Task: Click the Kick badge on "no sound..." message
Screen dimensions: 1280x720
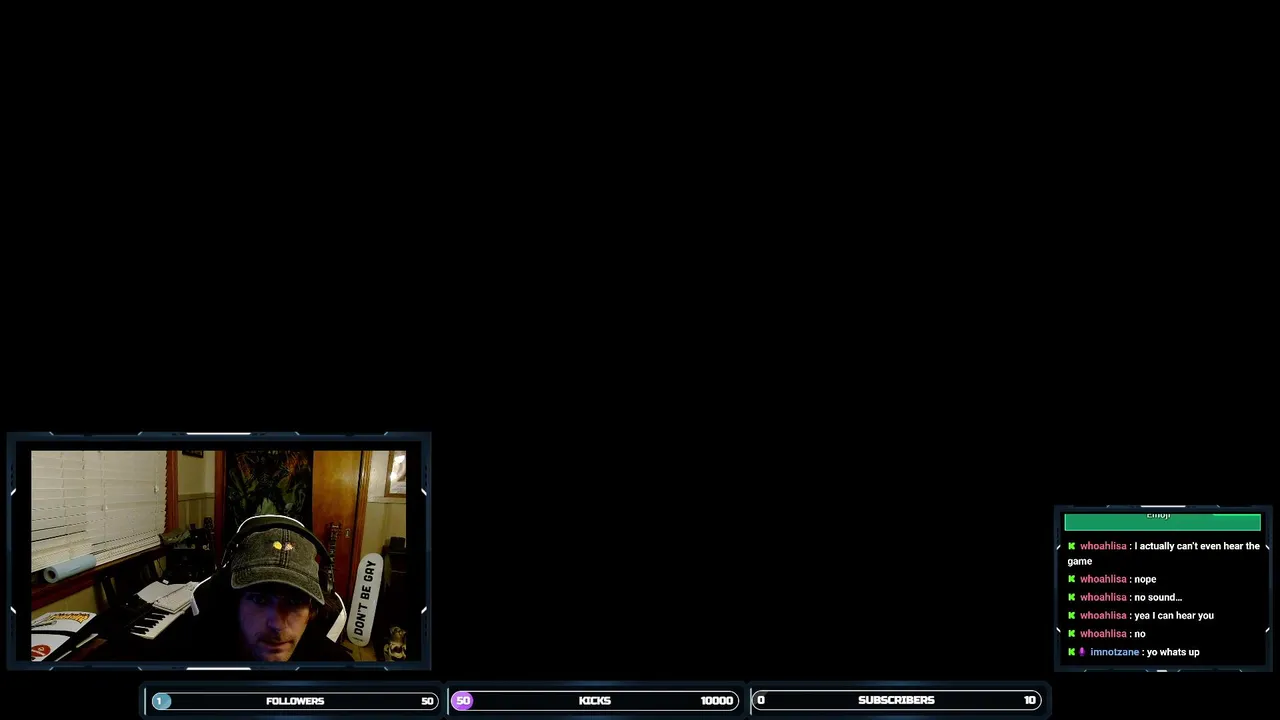Action: [x=1071, y=597]
